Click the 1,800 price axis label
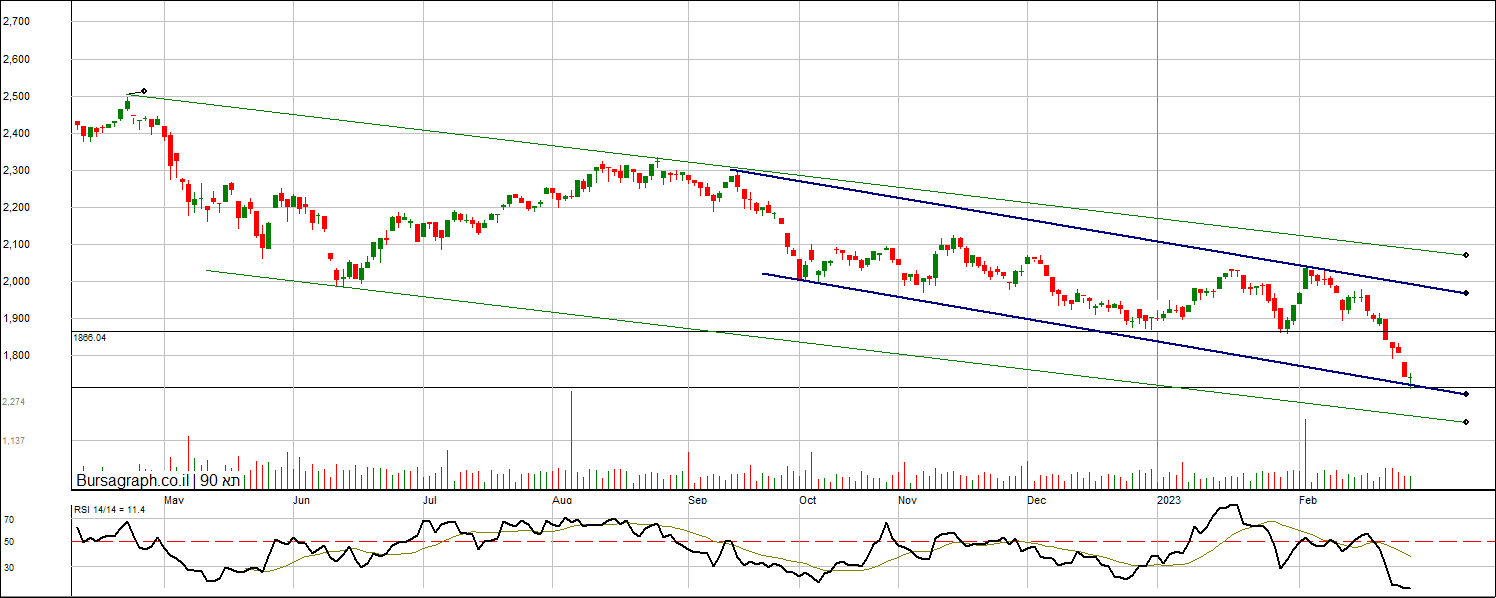Screen dimensions: 1496x598 (x=16, y=355)
